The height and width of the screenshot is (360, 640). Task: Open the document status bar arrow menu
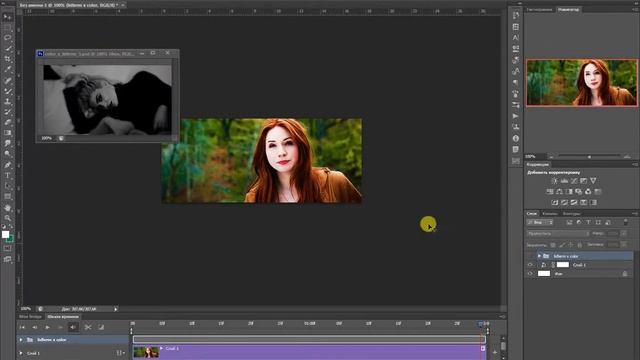[116, 309]
